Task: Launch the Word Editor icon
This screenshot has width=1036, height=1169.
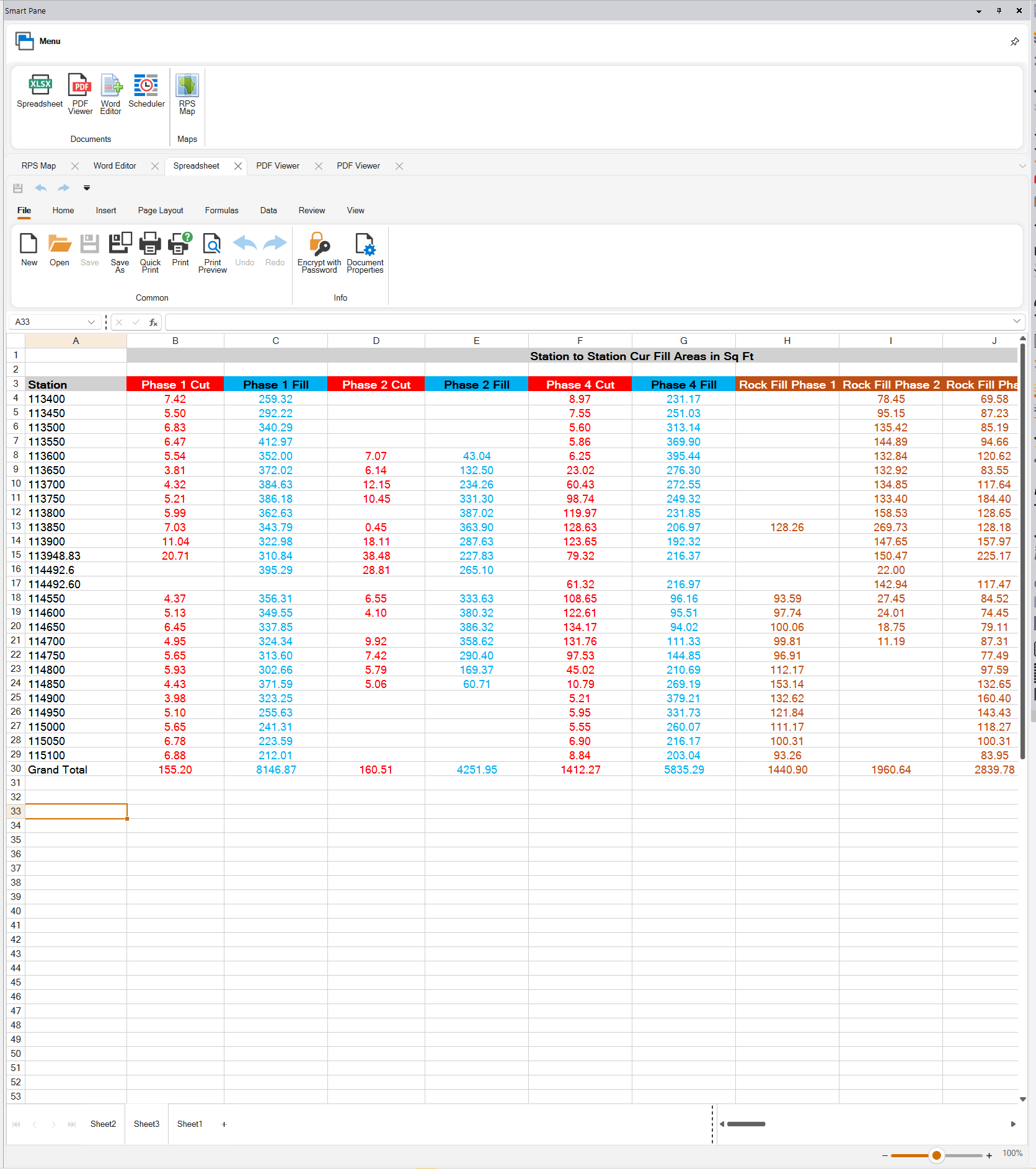Action: [111, 94]
